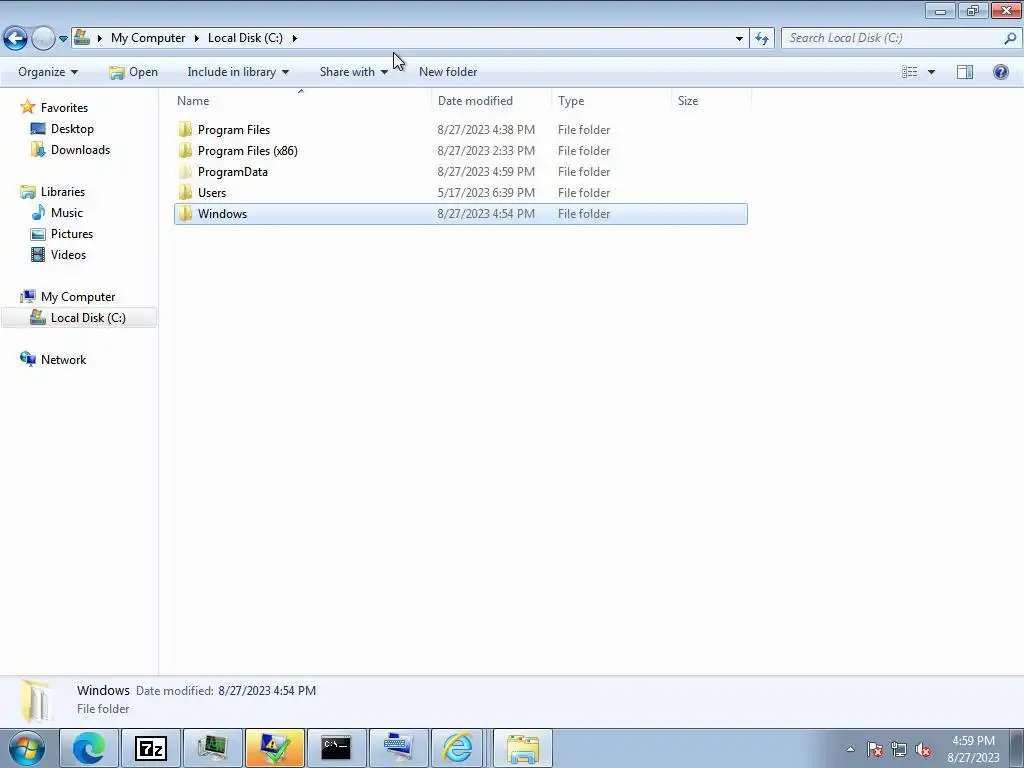Open the address bar history dropdown
1024x768 pixels.
click(x=739, y=39)
